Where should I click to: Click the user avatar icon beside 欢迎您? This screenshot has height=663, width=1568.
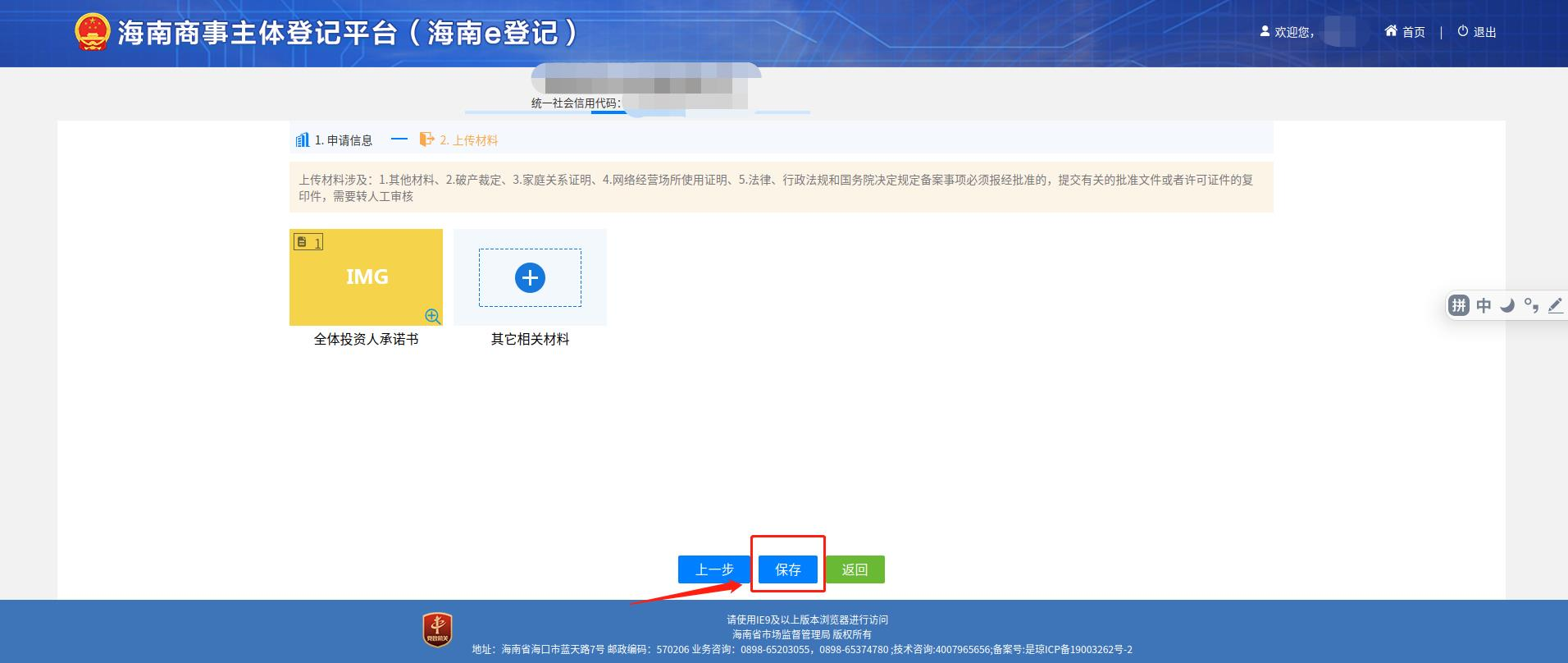click(1265, 31)
